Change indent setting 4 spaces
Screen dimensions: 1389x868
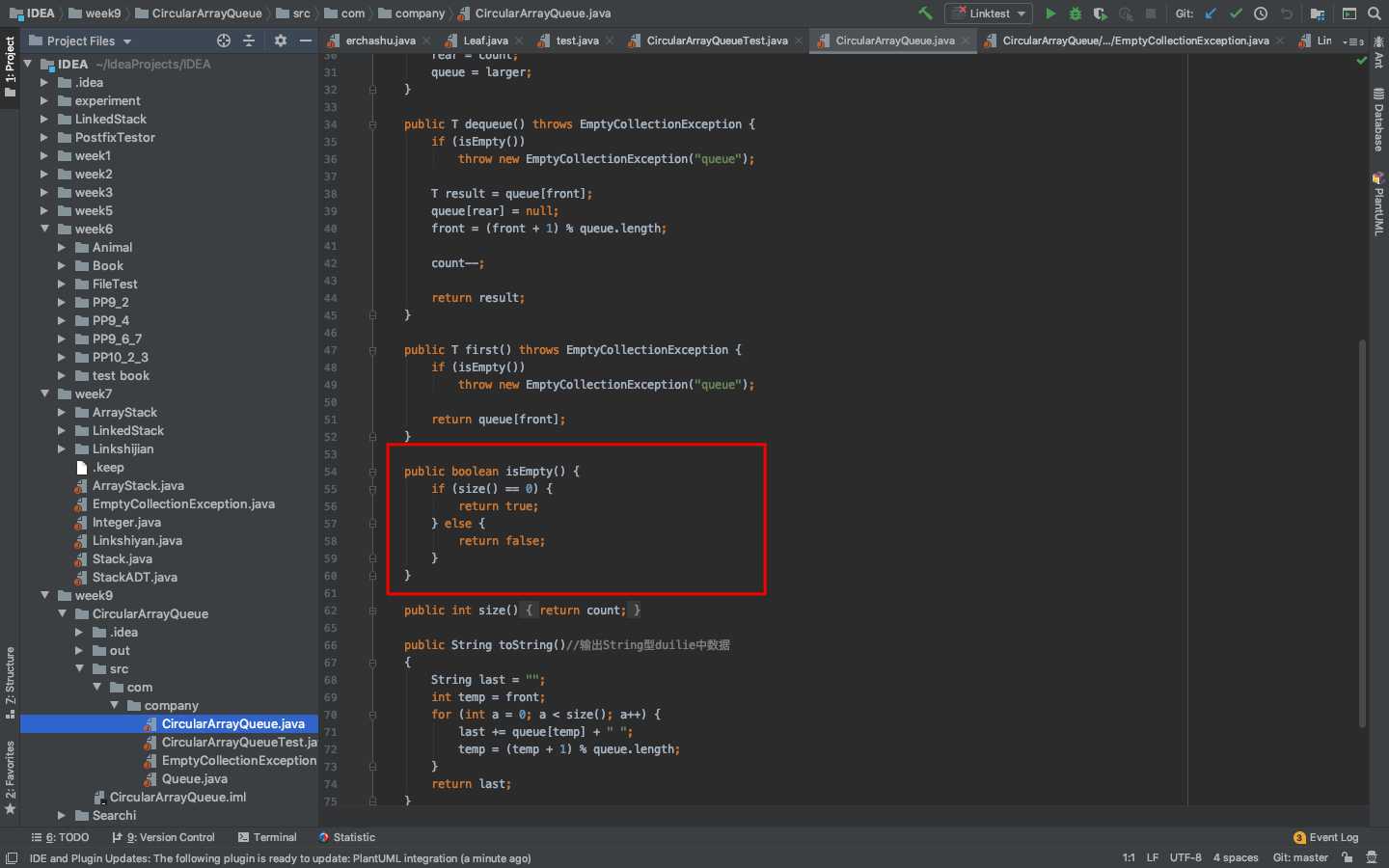tap(1236, 857)
